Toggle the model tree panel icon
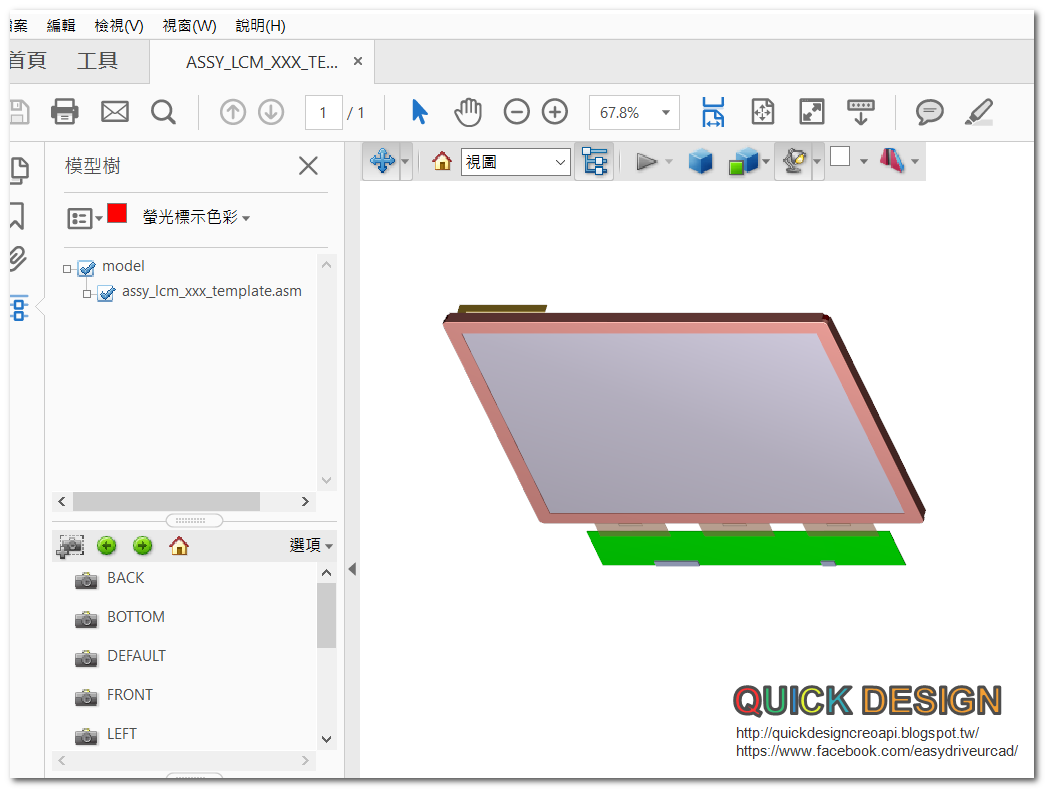The width and height of the screenshot is (1045, 789). click(x=19, y=307)
